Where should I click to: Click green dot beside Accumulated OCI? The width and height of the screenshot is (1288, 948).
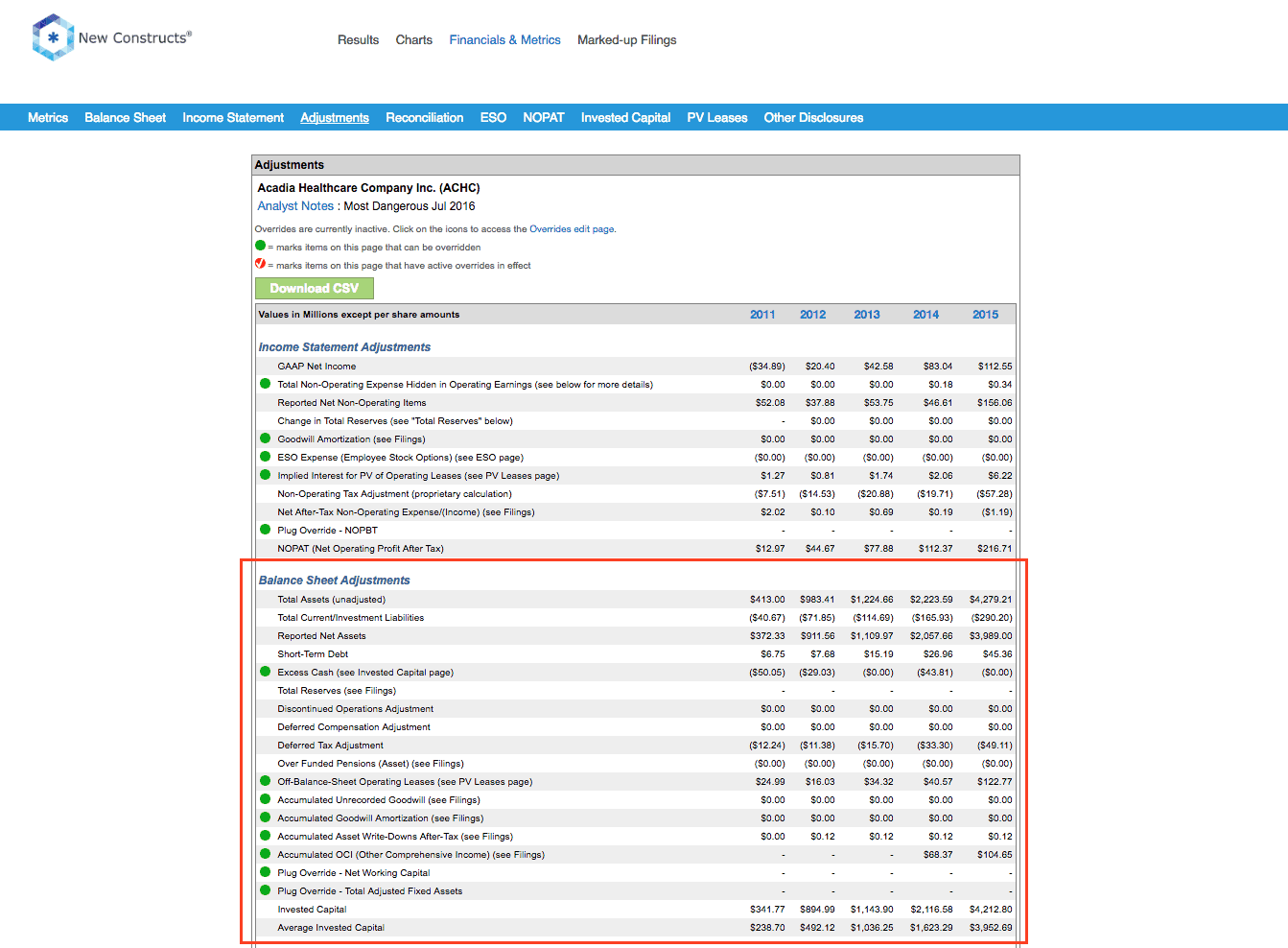tap(266, 854)
